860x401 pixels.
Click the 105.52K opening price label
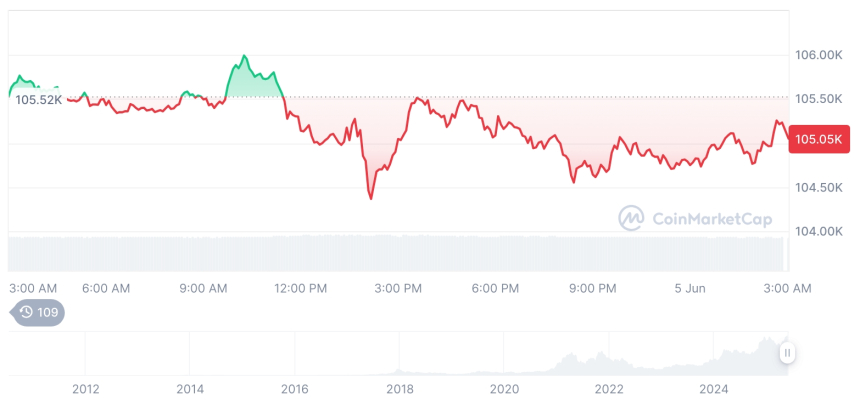(38, 99)
